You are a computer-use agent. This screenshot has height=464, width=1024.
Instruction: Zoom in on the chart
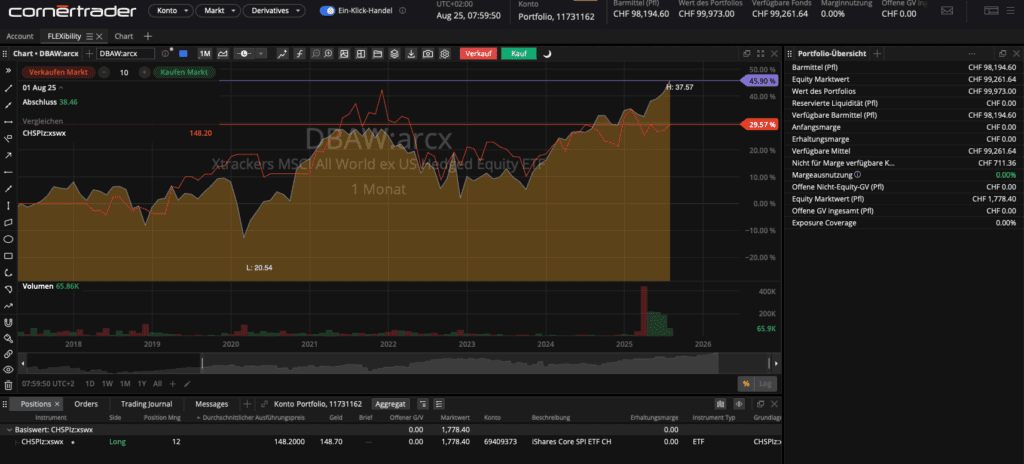[x=328, y=54]
